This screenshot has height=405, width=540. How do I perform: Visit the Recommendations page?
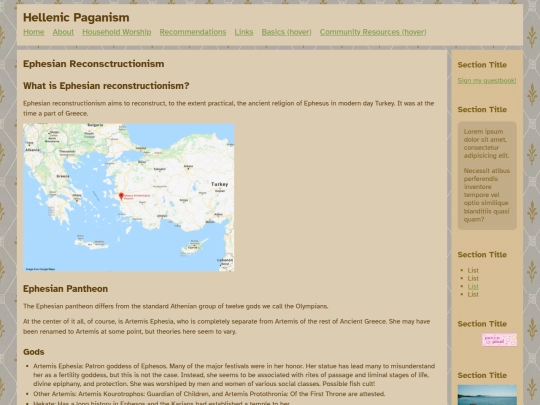coord(193,32)
